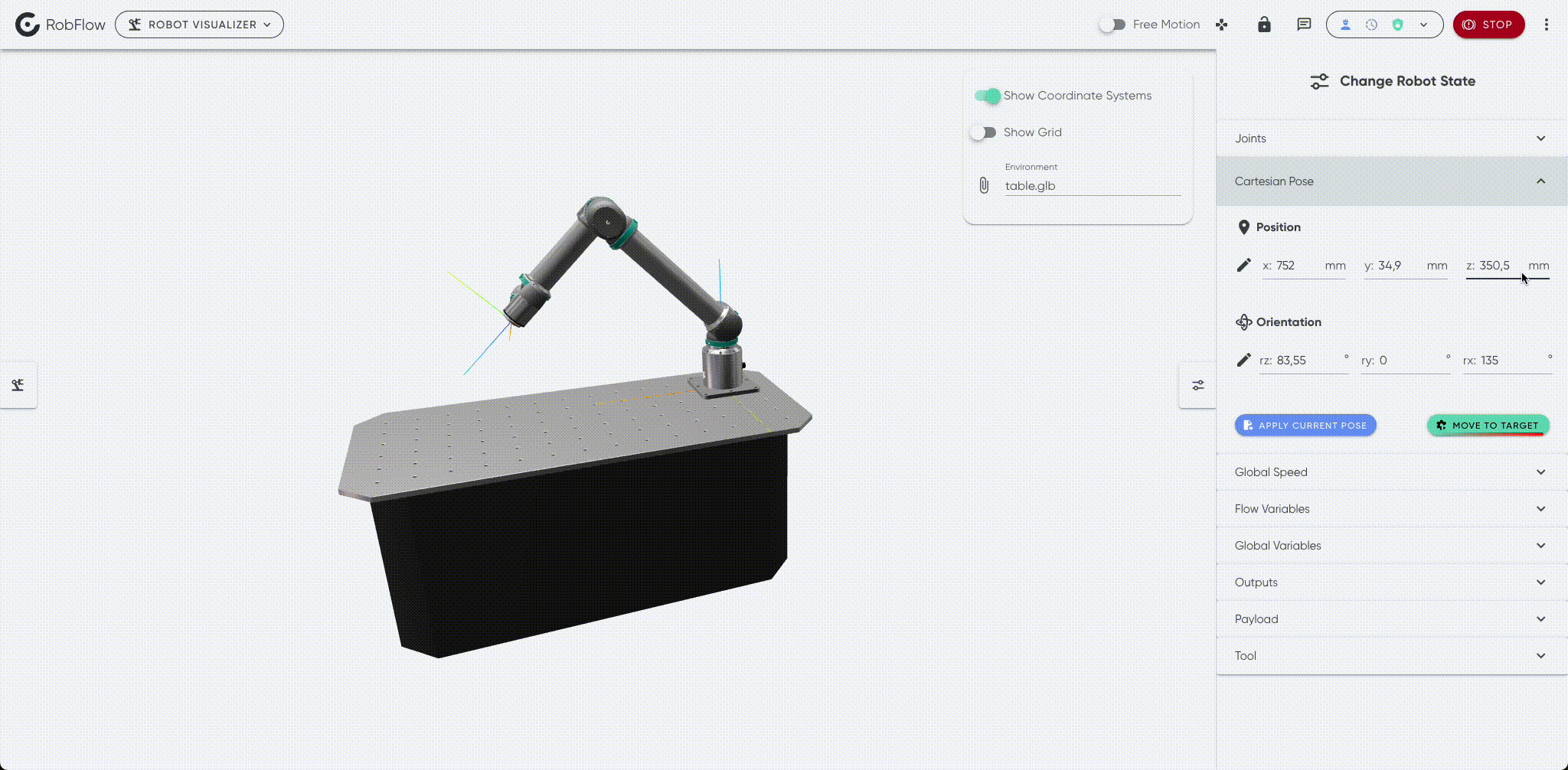Click the clock icon in status pill

(x=1371, y=24)
